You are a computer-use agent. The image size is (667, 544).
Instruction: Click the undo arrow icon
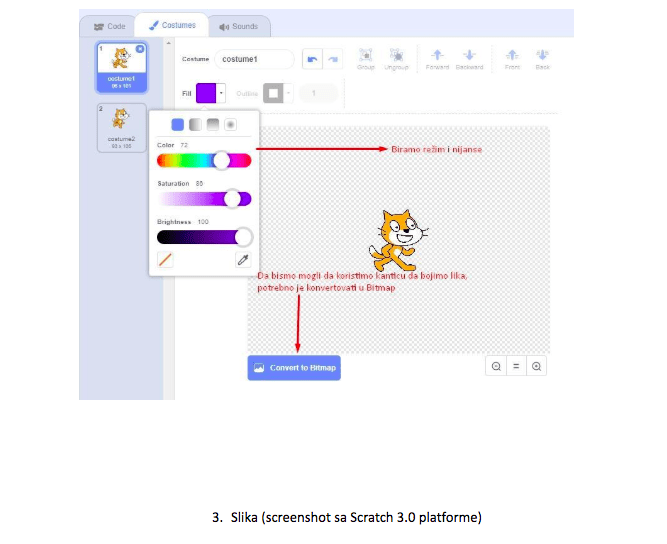click(312, 59)
